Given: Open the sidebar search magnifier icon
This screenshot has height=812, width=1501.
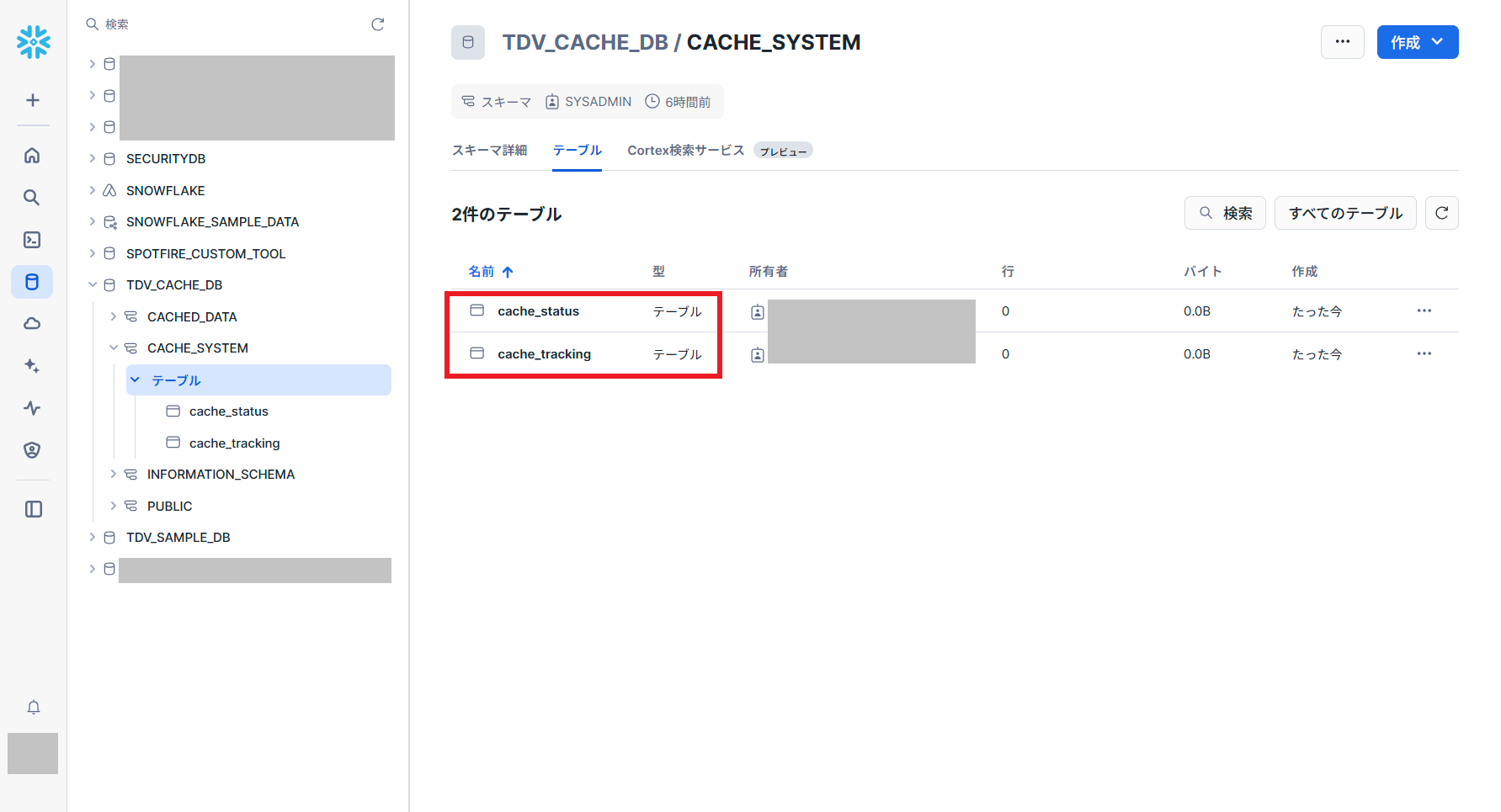Looking at the screenshot, I should pos(32,198).
